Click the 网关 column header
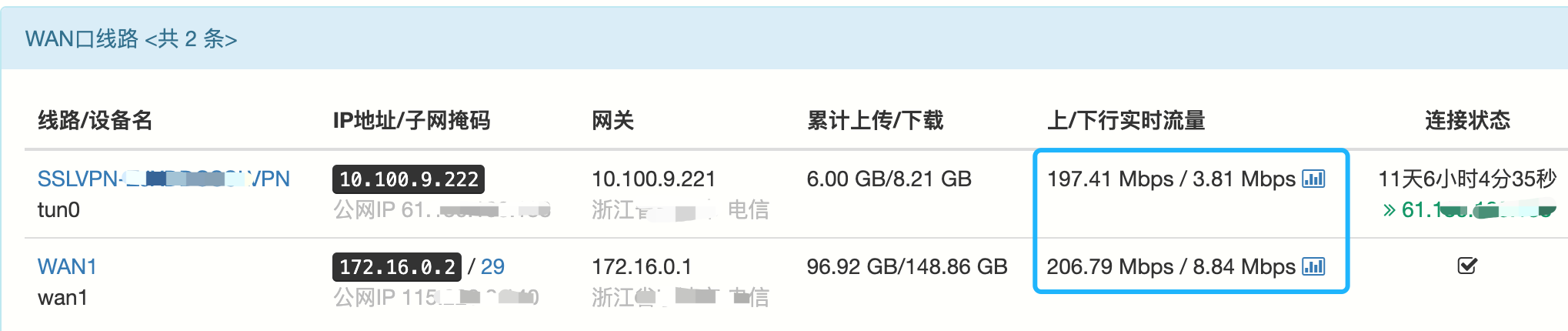Viewport: 1568px width, 331px height. click(x=612, y=120)
